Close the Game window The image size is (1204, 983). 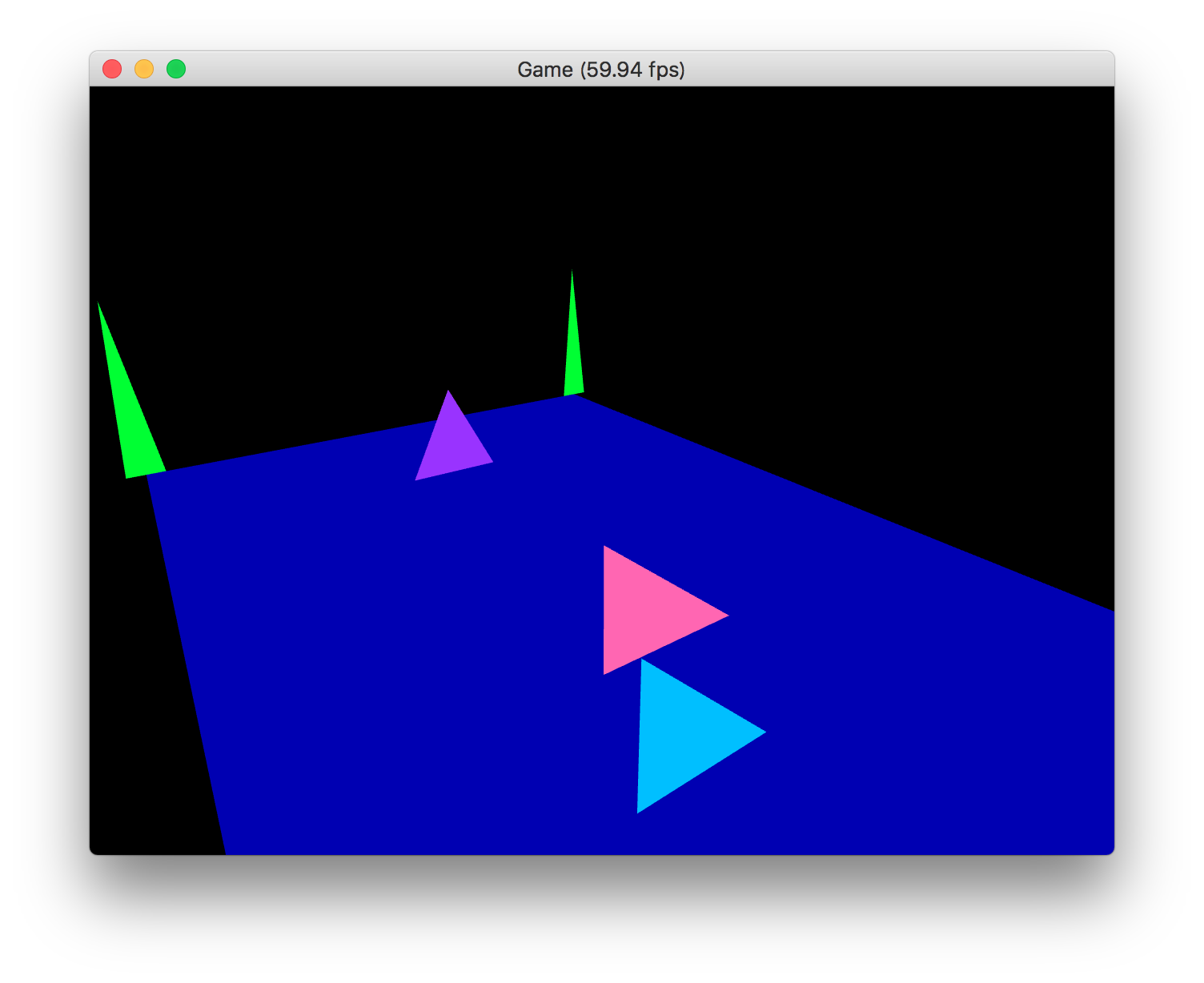112,70
